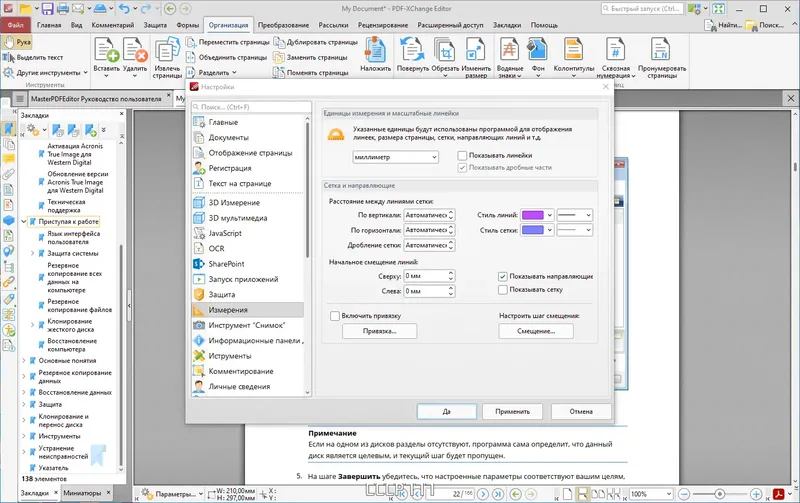Open the Файл menu
The image size is (800, 503).
pos(15,24)
